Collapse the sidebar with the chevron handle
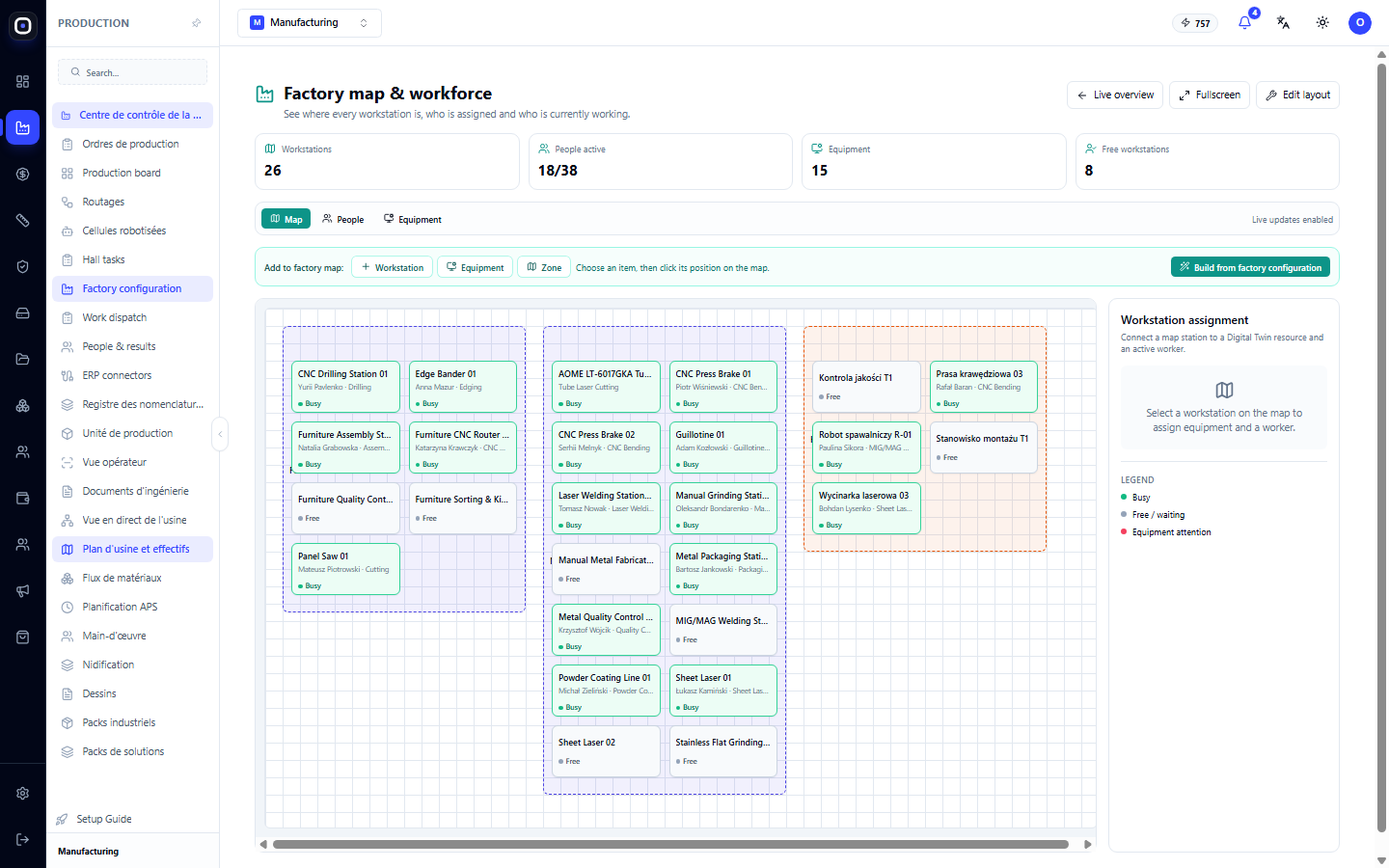Screen dimensions: 1389x868 220,434
